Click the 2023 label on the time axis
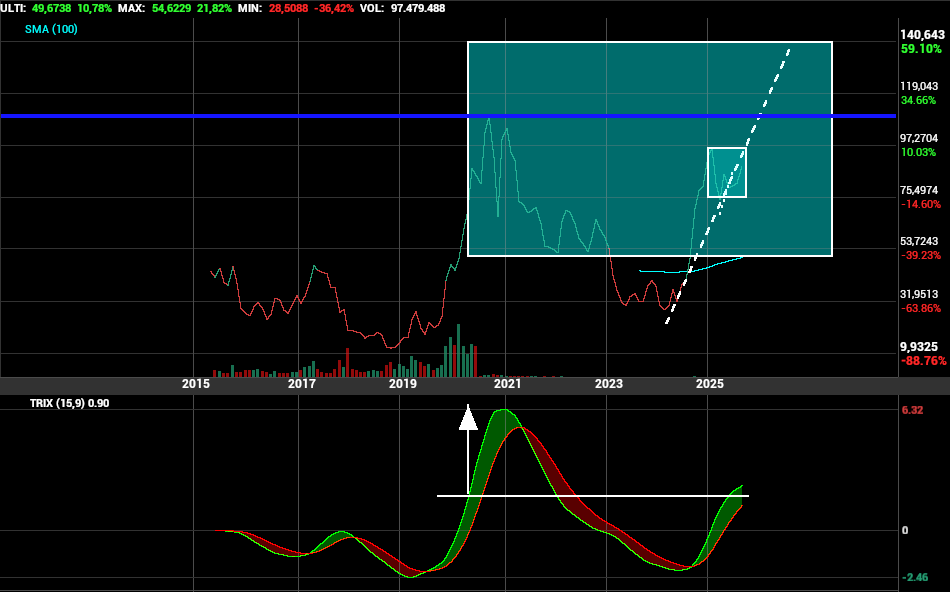This screenshot has width=950, height=592. click(x=609, y=384)
